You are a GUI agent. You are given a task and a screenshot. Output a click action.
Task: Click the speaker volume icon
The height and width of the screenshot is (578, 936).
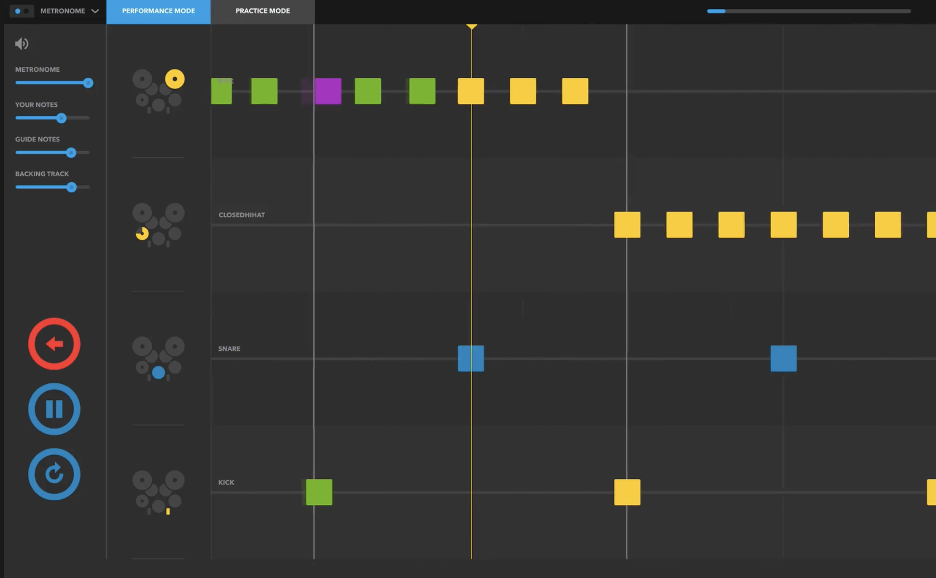[22, 44]
